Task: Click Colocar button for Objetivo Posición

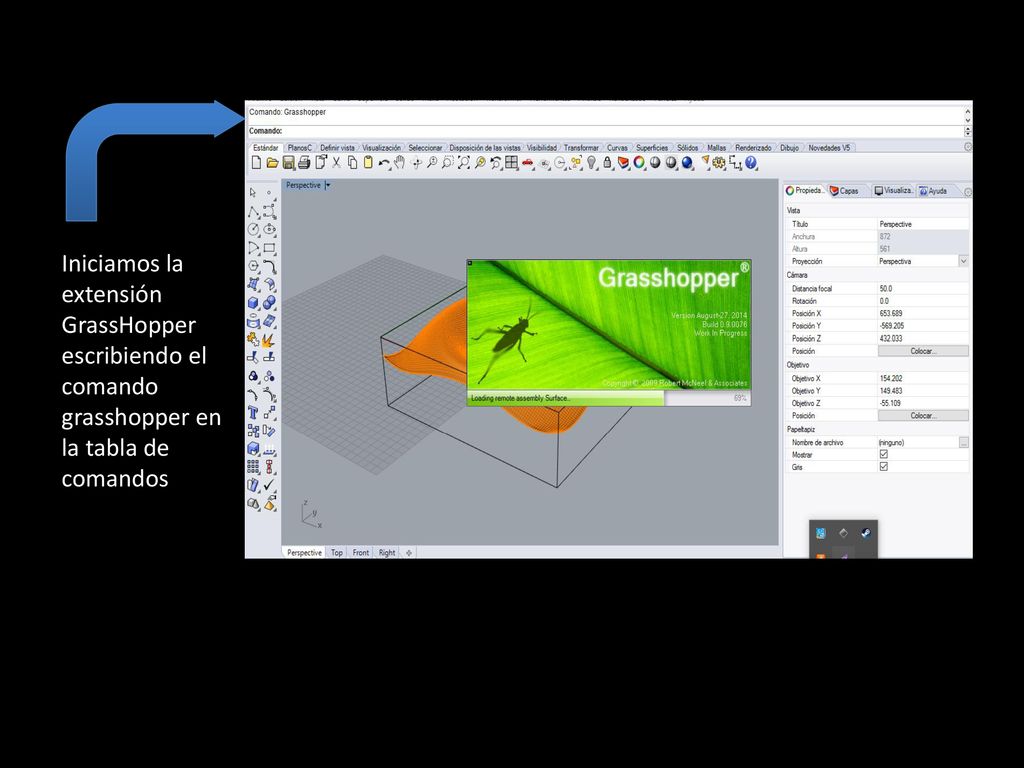Action: [x=923, y=415]
